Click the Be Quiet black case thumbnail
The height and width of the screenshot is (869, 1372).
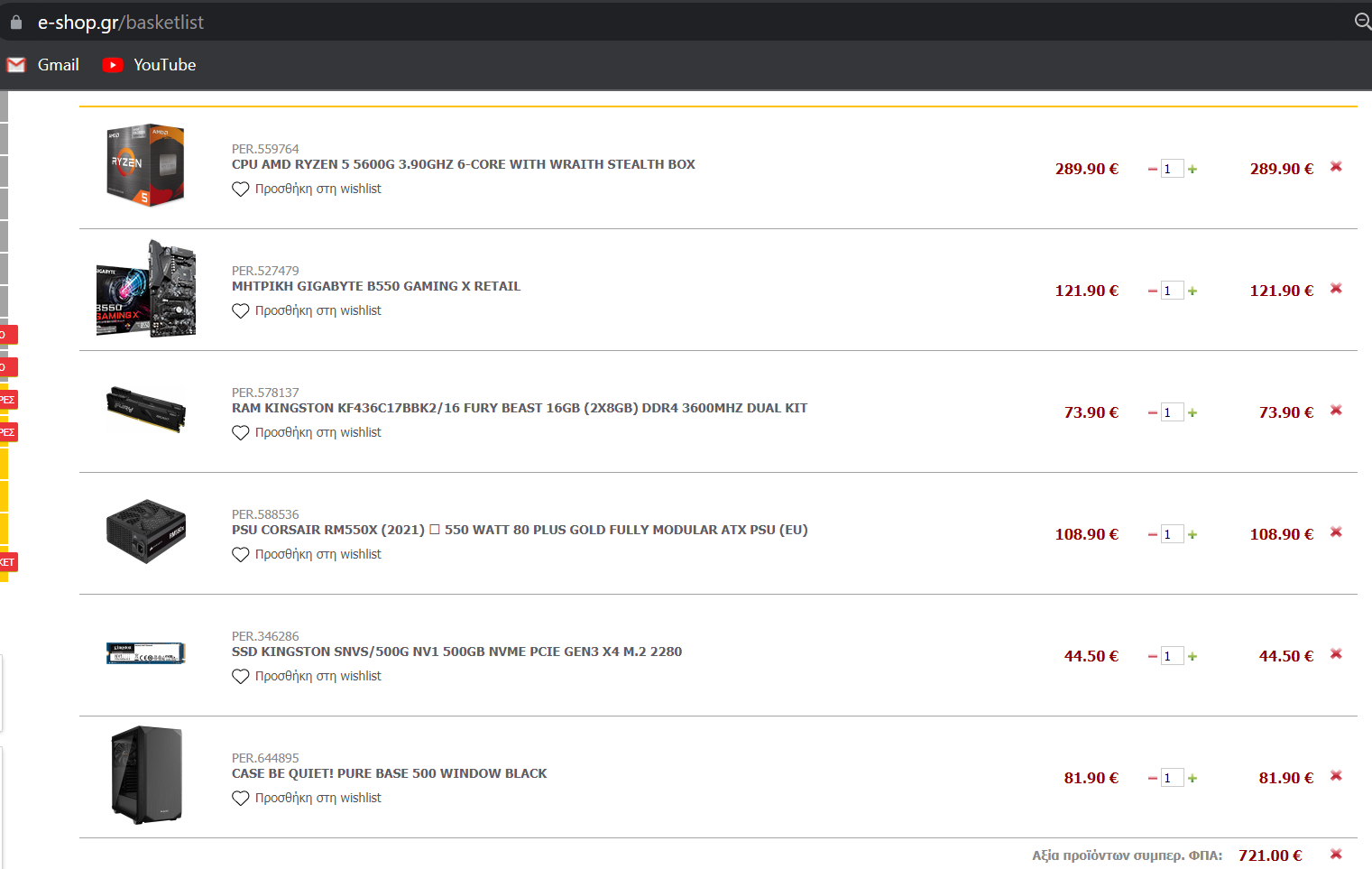click(x=145, y=775)
